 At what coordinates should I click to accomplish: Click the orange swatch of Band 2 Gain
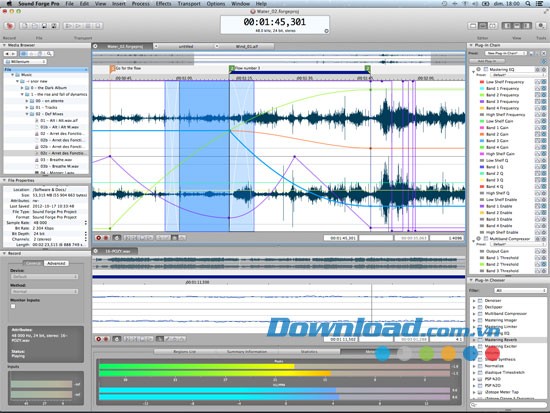(x=482, y=134)
